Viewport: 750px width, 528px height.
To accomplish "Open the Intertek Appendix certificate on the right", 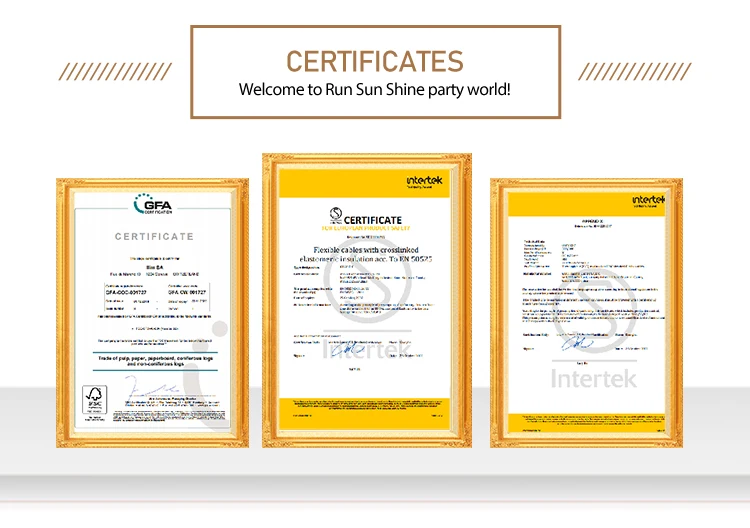I will pos(586,313).
